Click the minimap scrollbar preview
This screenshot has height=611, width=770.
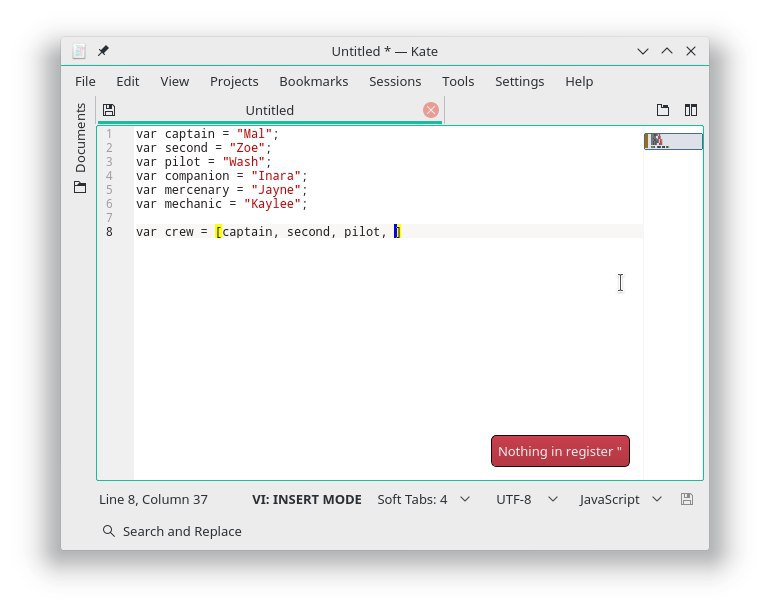(672, 142)
